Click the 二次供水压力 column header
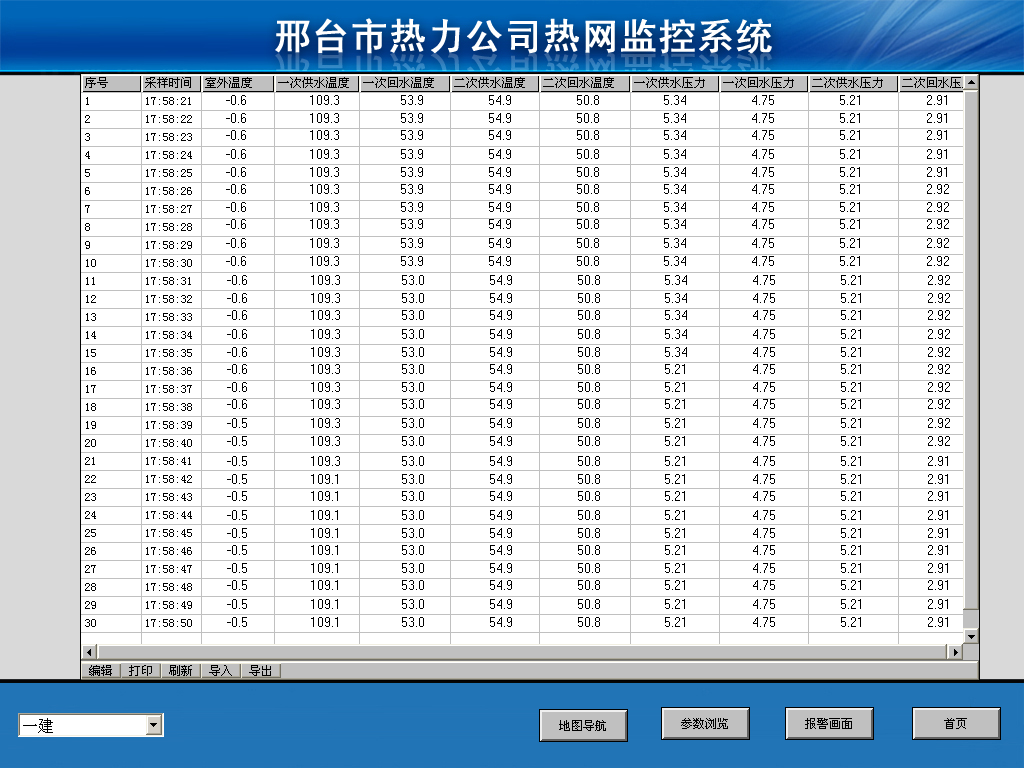Viewport: 1024px width, 768px height. [852, 83]
